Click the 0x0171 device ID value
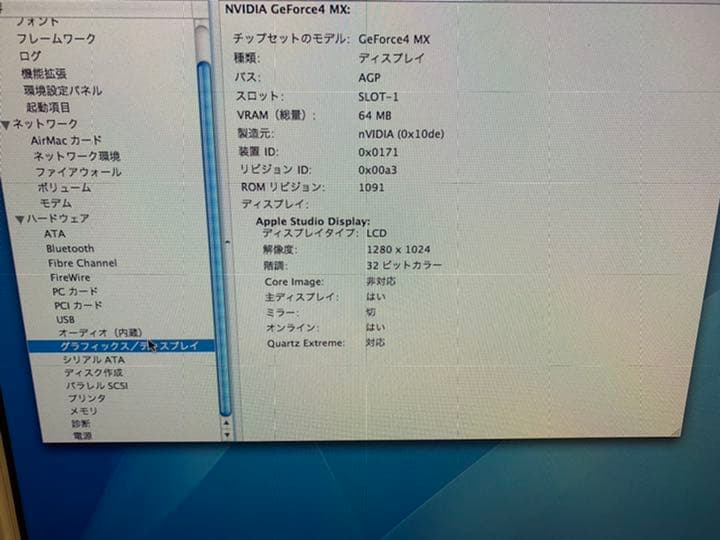Viewport: 720px width, 540px height. tap(378, 152)
